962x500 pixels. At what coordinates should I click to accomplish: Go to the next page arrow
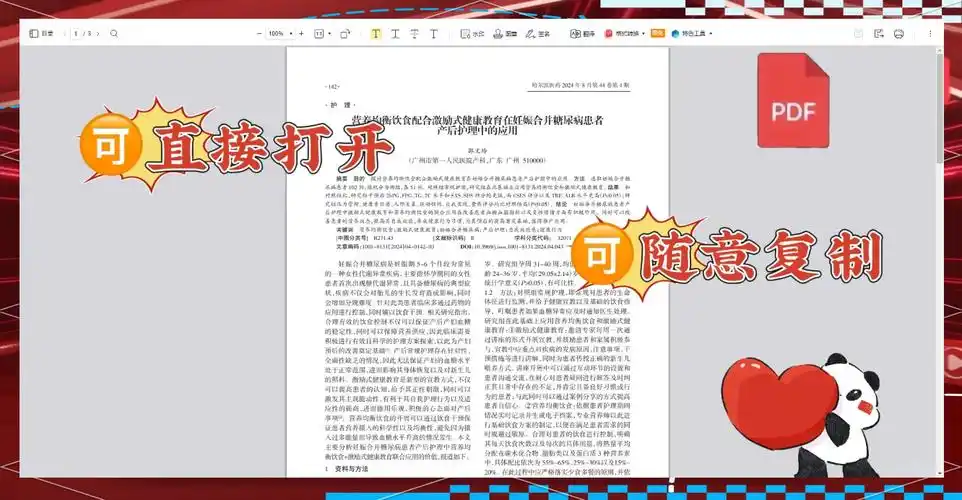coord(98,34)
